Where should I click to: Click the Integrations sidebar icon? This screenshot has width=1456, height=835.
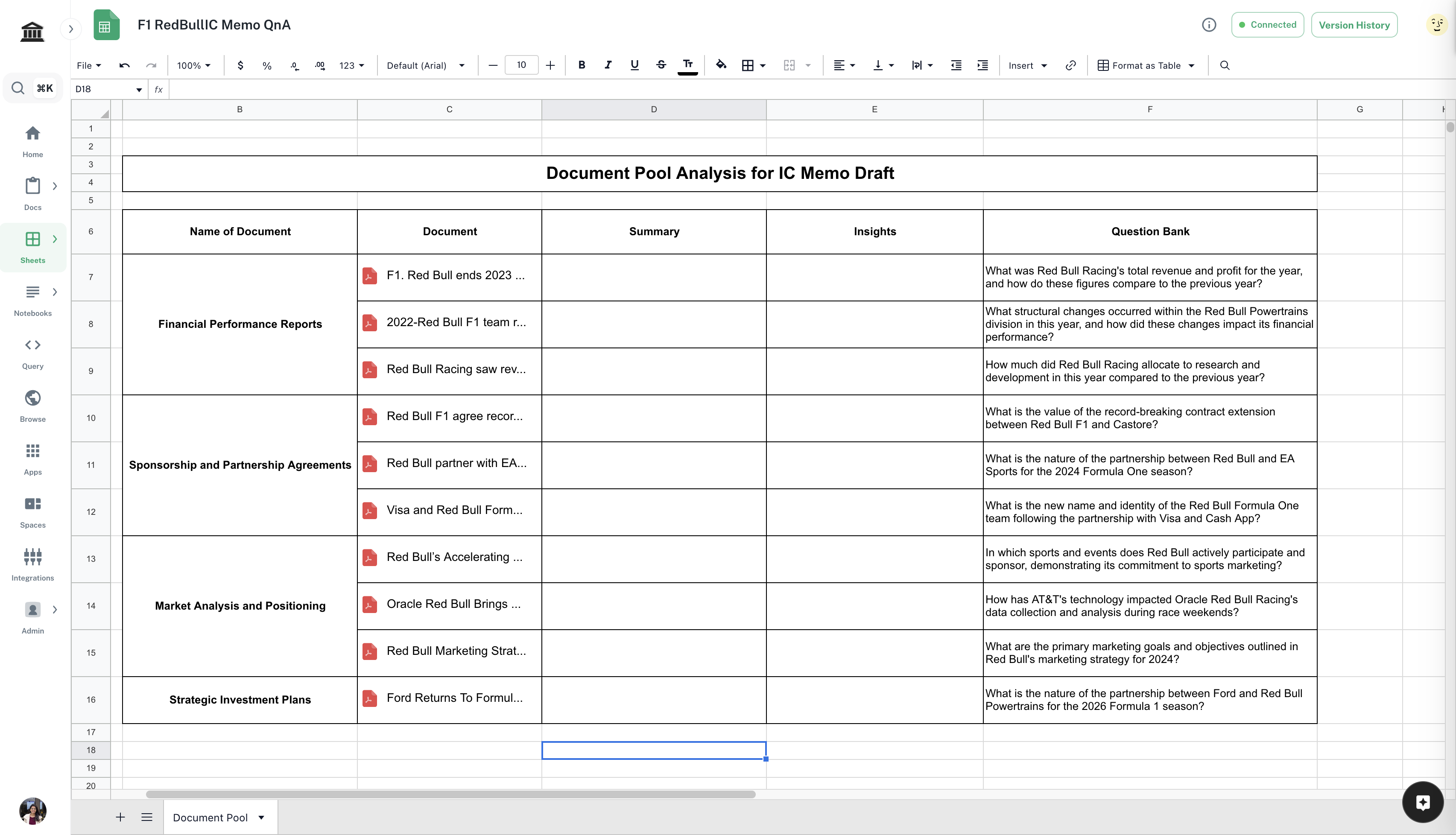[x=33, y=557]
